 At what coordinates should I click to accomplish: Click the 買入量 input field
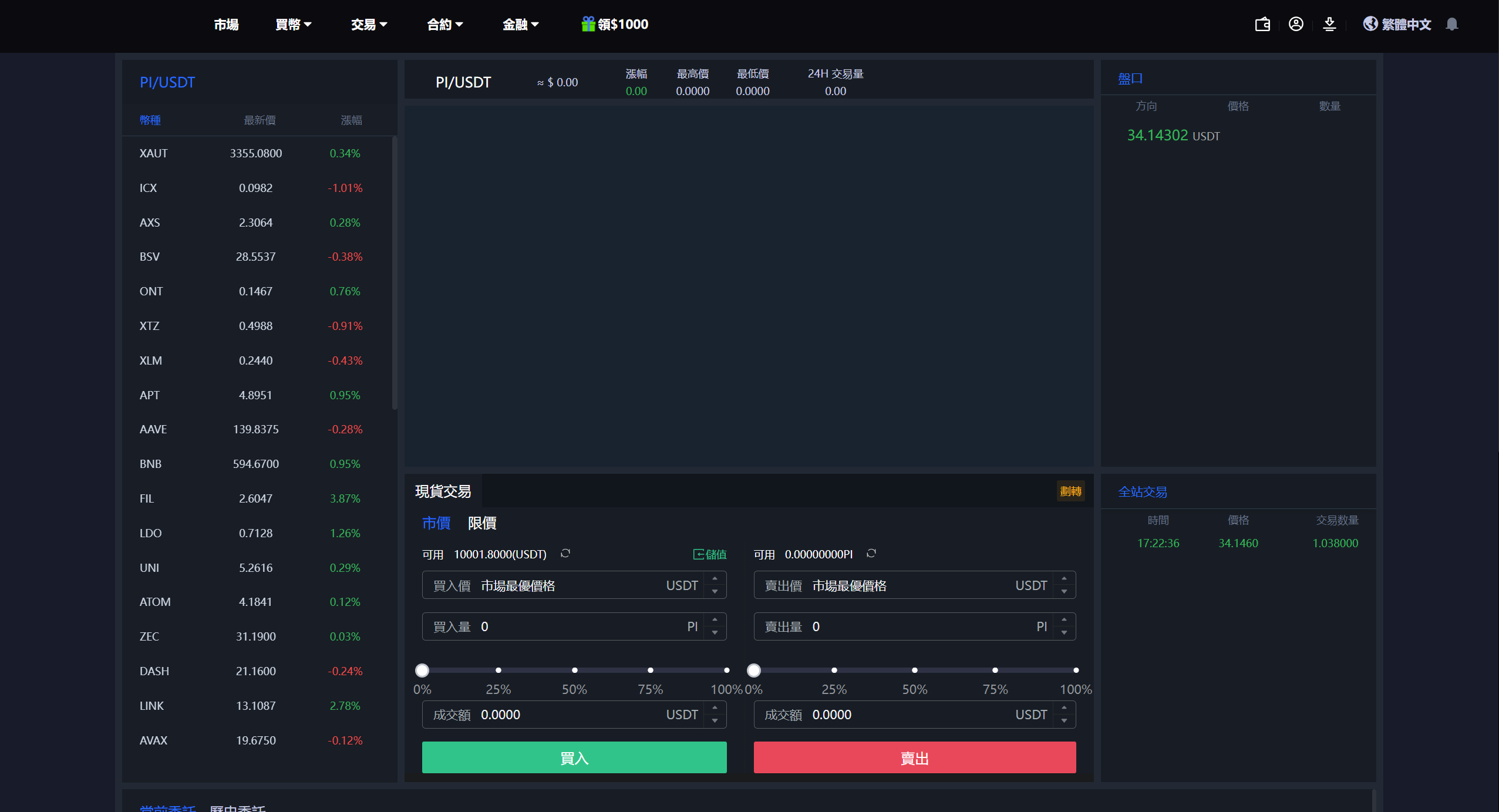pyautogui.click(x=581, y=626)
